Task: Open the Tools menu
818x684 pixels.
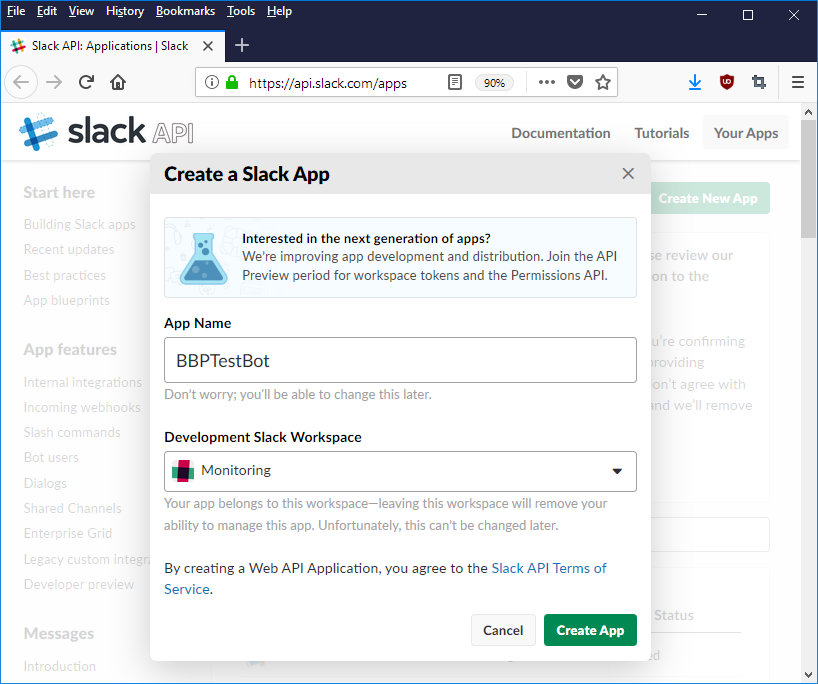Action: (240, 11)
